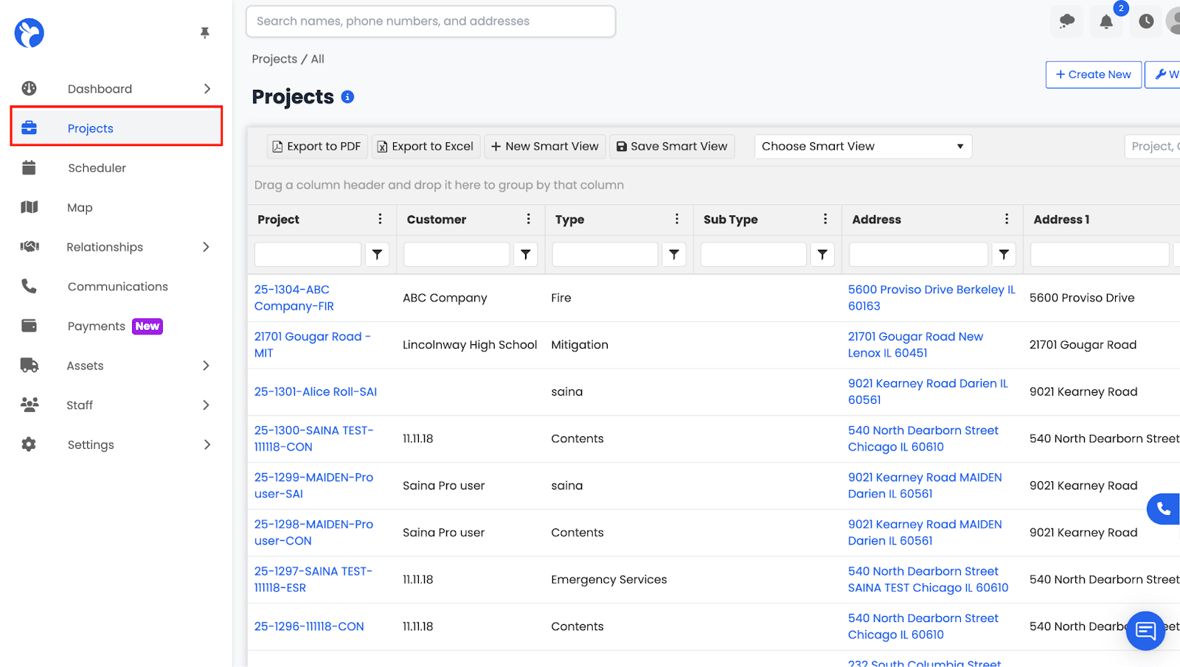The image size is (1180, 667).
Task: Click the Relationships handshake icon
Action: 29,247
